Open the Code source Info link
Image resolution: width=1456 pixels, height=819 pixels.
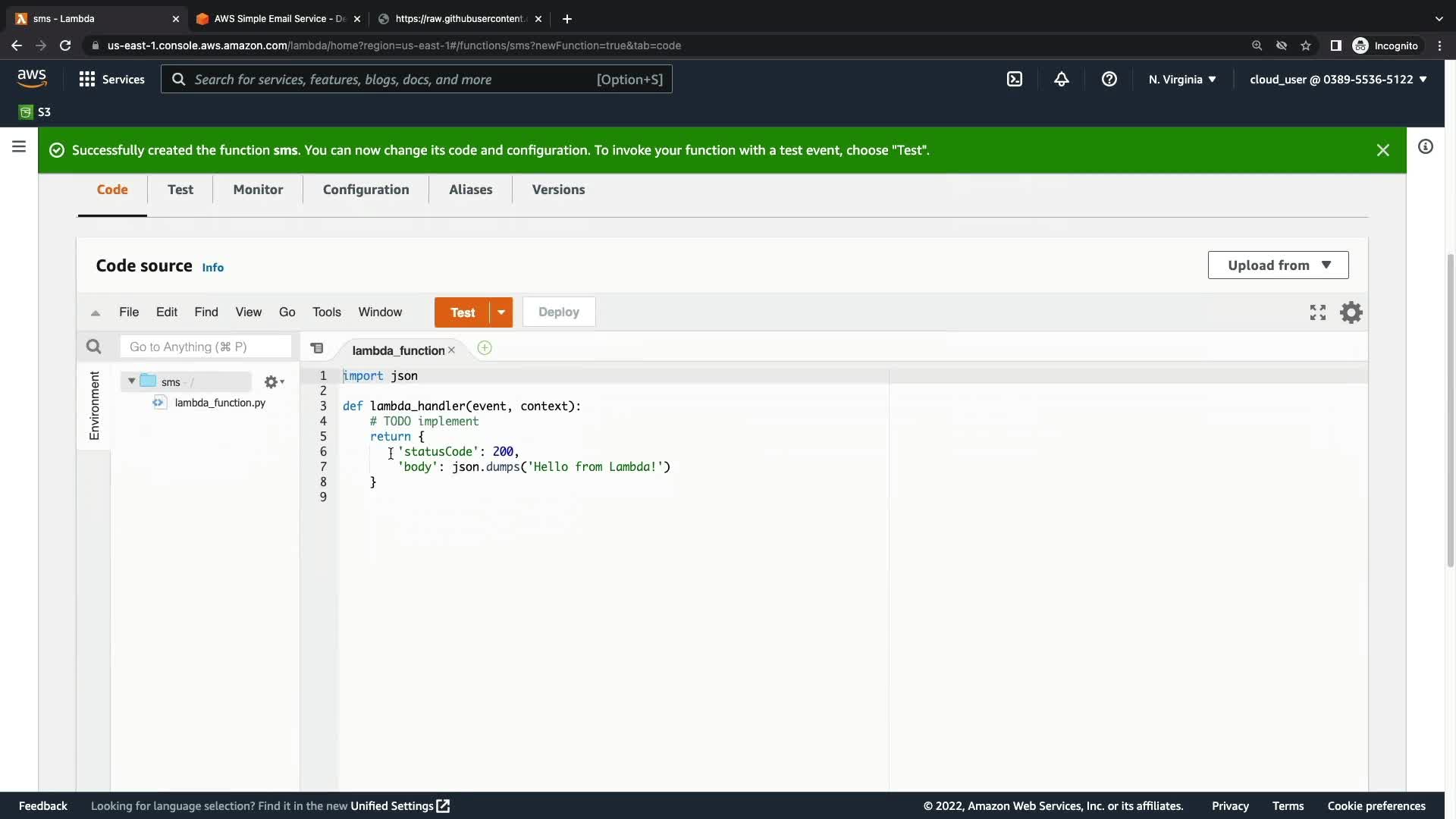212,268
